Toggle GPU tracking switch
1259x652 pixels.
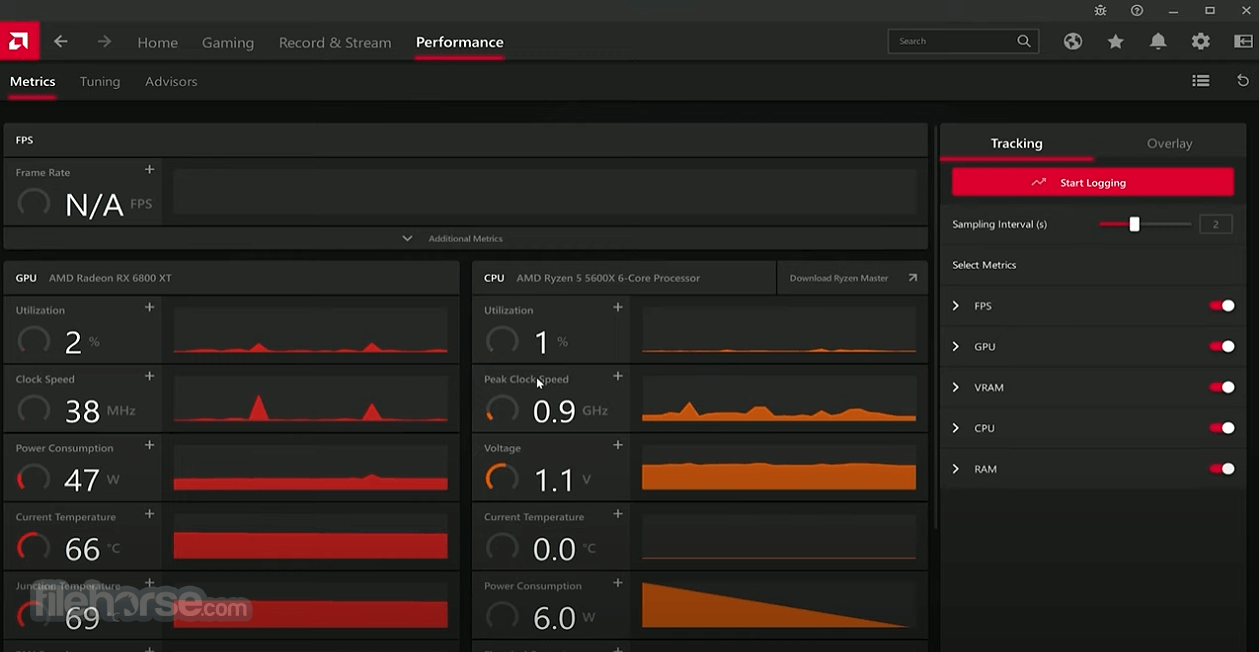click(1222, 347)
